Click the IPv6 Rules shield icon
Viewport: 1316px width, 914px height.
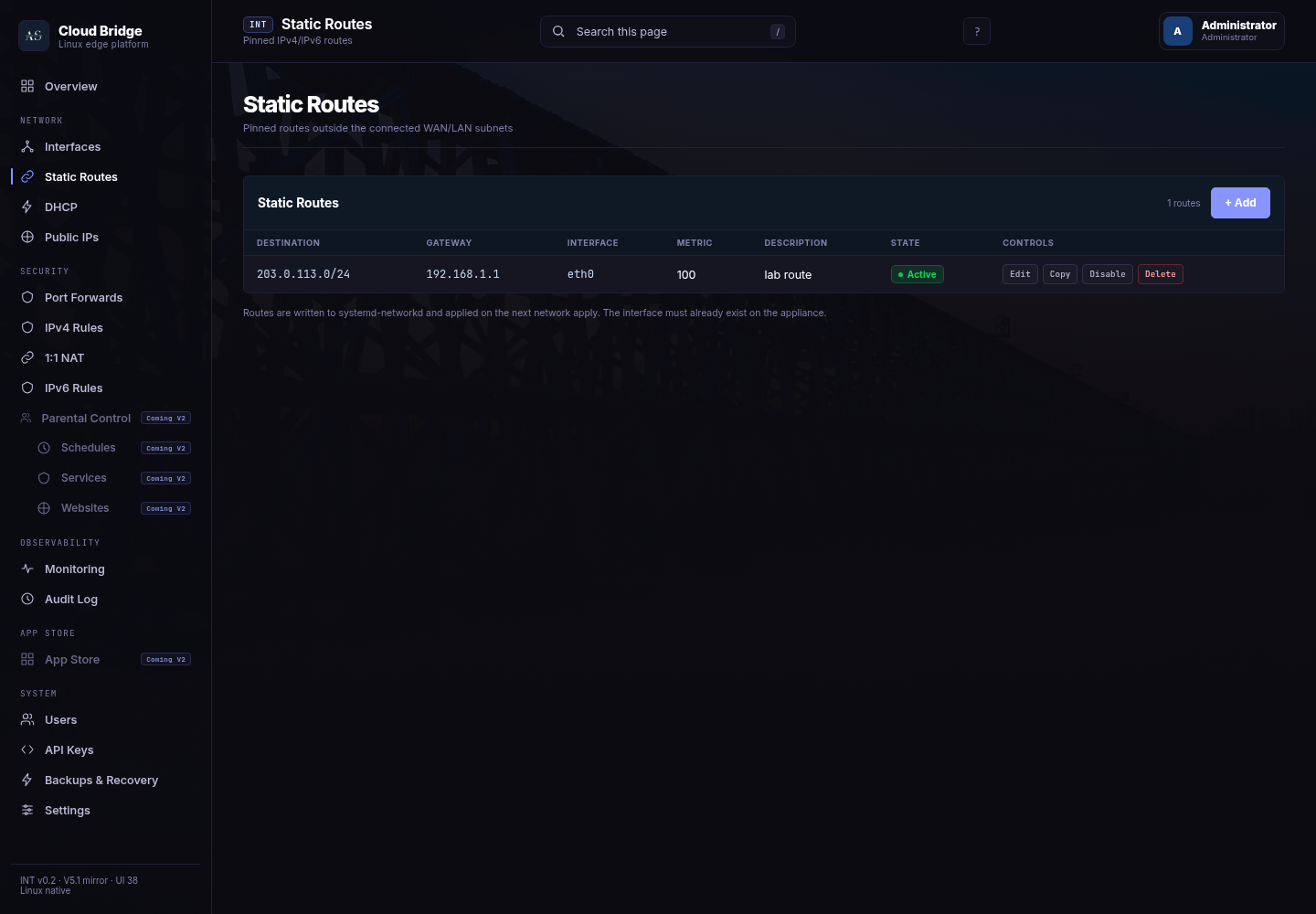(27, 388)
